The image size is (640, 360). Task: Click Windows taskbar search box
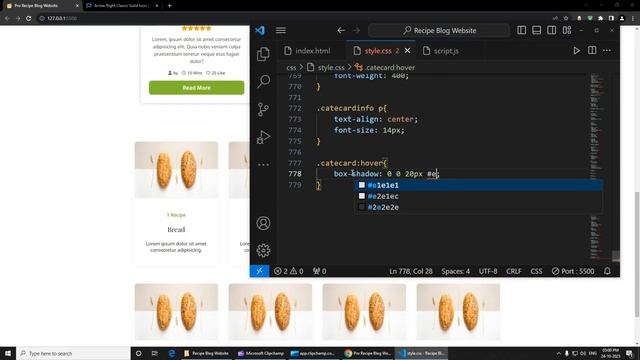(x=73, y=353)
